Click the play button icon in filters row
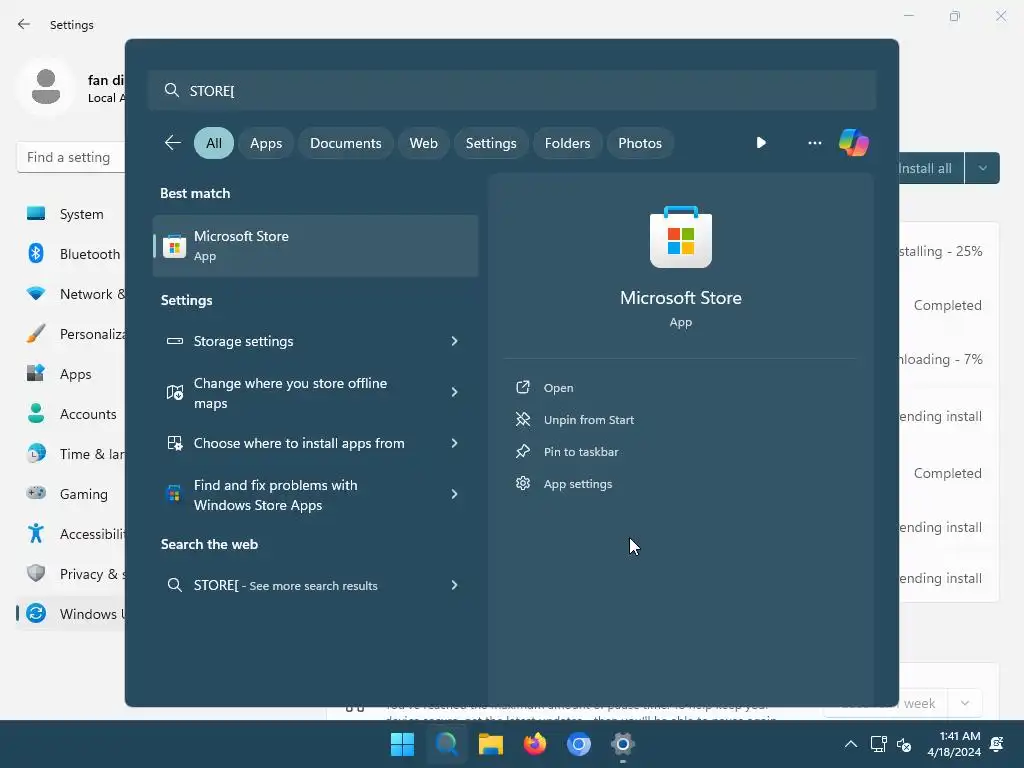Screen dimensions: 1024x768 pos(761,142)
